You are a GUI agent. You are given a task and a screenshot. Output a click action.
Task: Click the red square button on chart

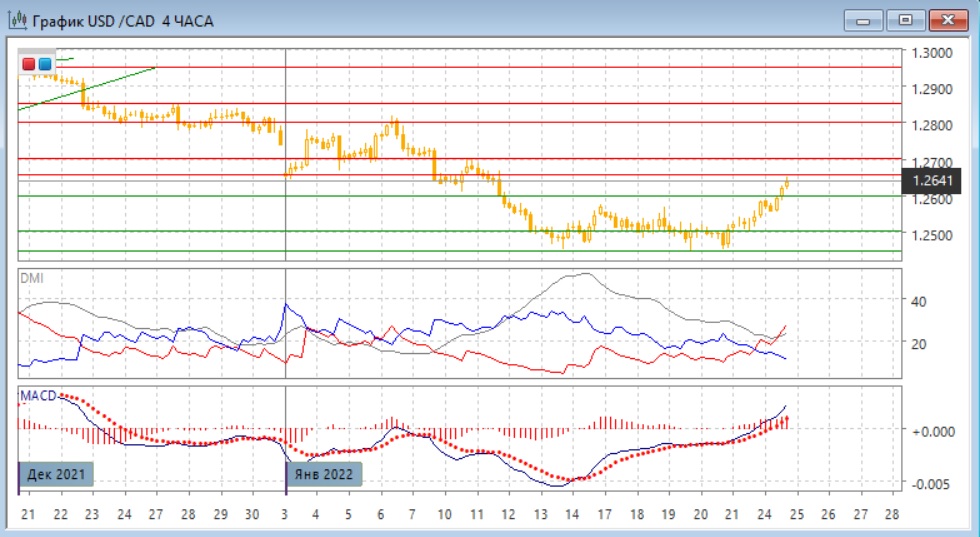[x=29, y=64]
